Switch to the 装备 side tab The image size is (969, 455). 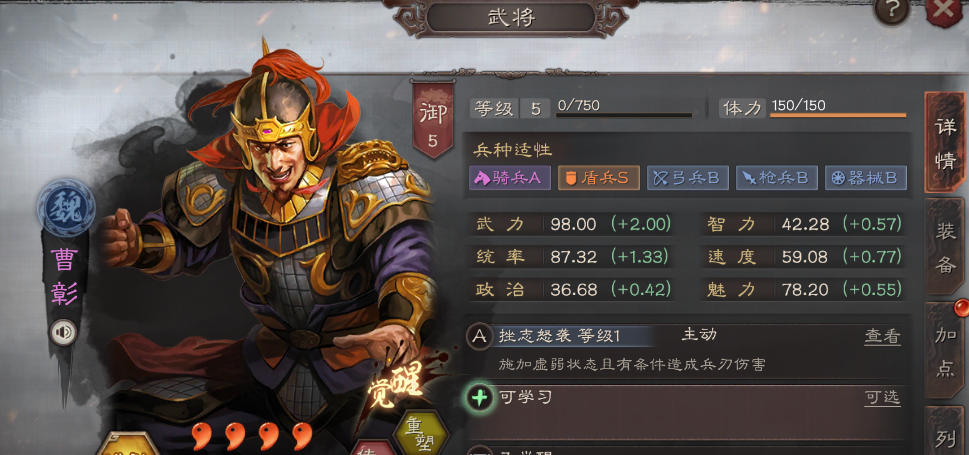tap(945, 247)
